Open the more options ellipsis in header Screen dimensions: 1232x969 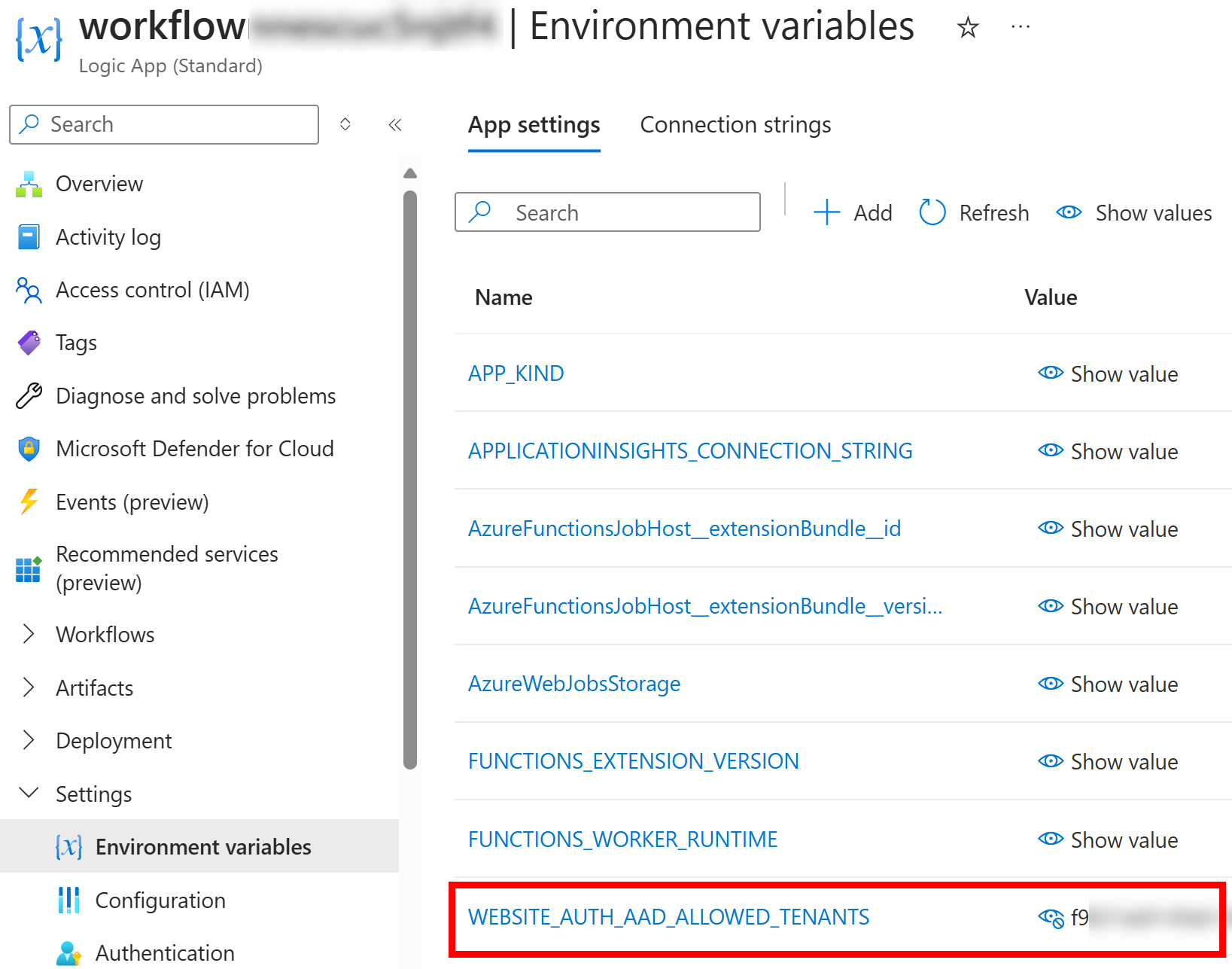click(x=1021, y=27)
